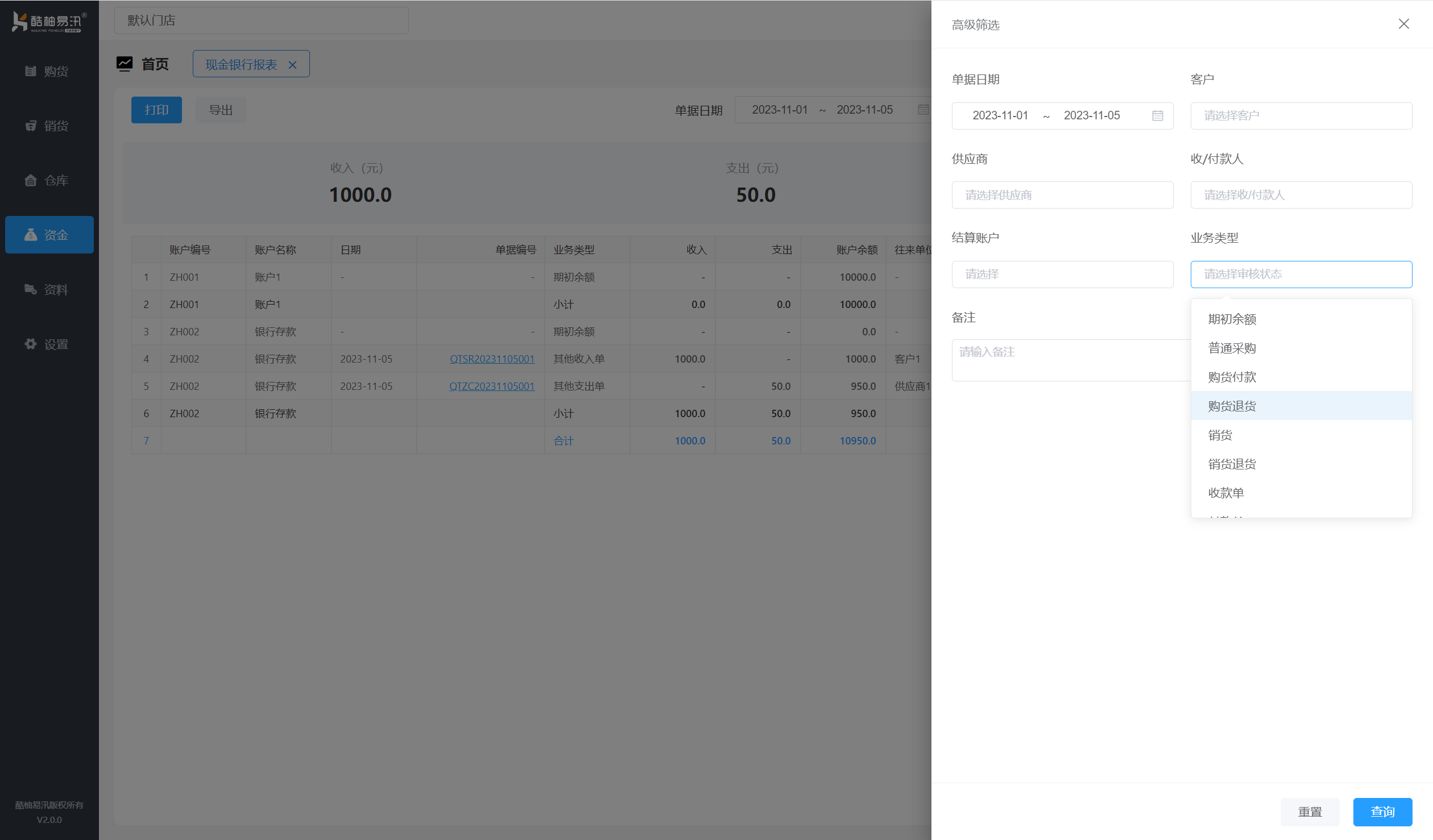Click the QTZC20231105001 document link

[x=491, y=386]
